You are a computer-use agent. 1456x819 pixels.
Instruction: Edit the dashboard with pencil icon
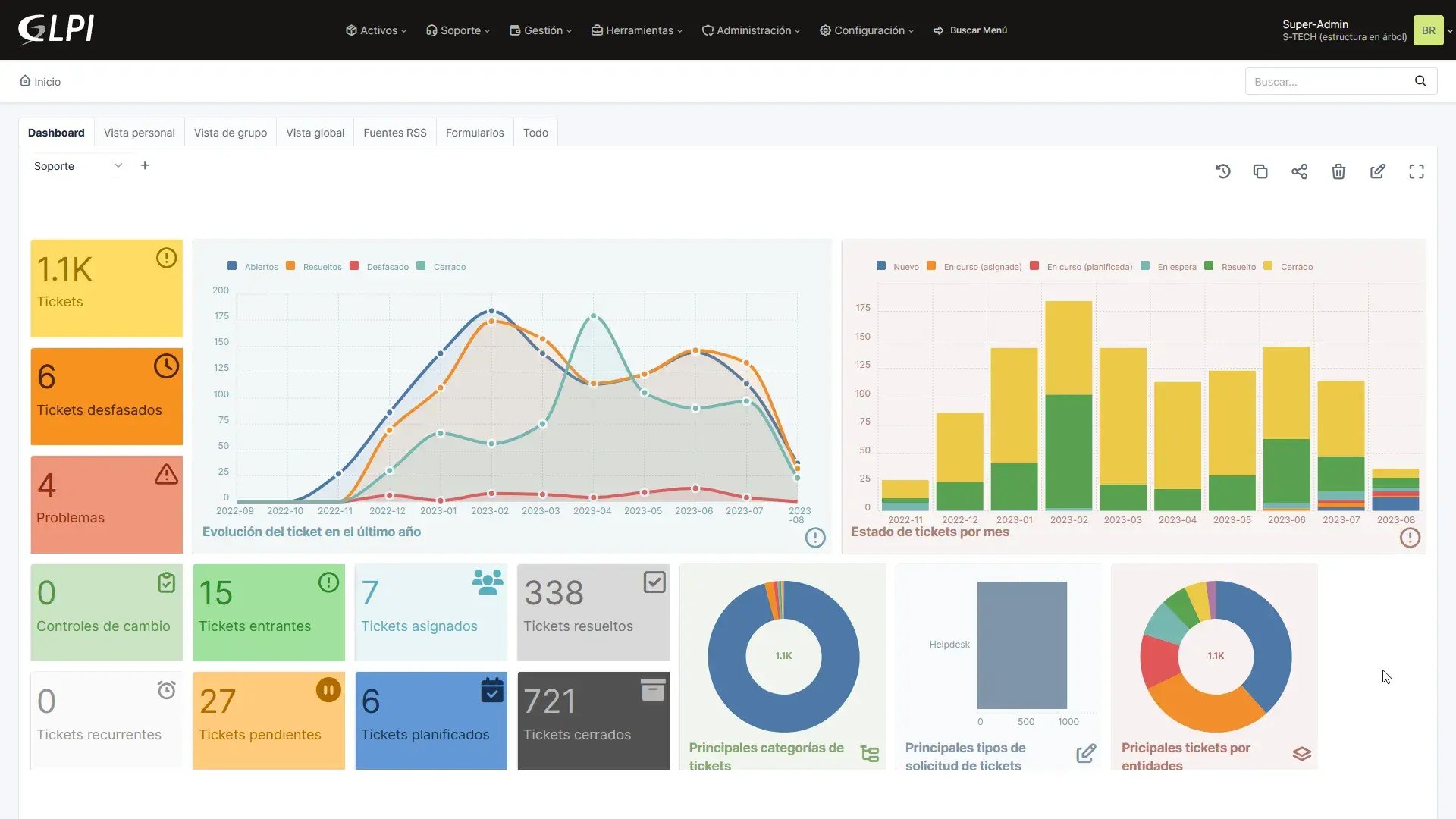pos(1378,171)
